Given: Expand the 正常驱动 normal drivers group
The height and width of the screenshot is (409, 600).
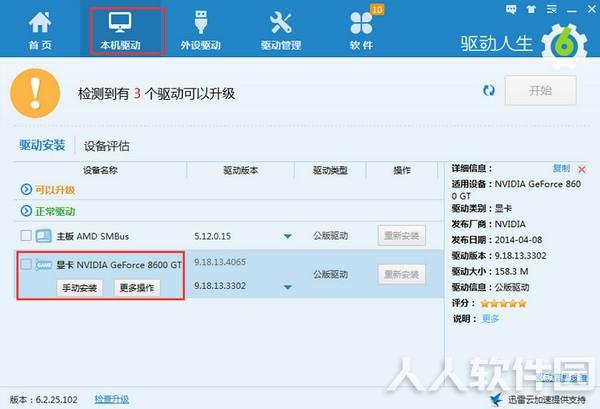Looking at the screenshot, I should (26, 211).
